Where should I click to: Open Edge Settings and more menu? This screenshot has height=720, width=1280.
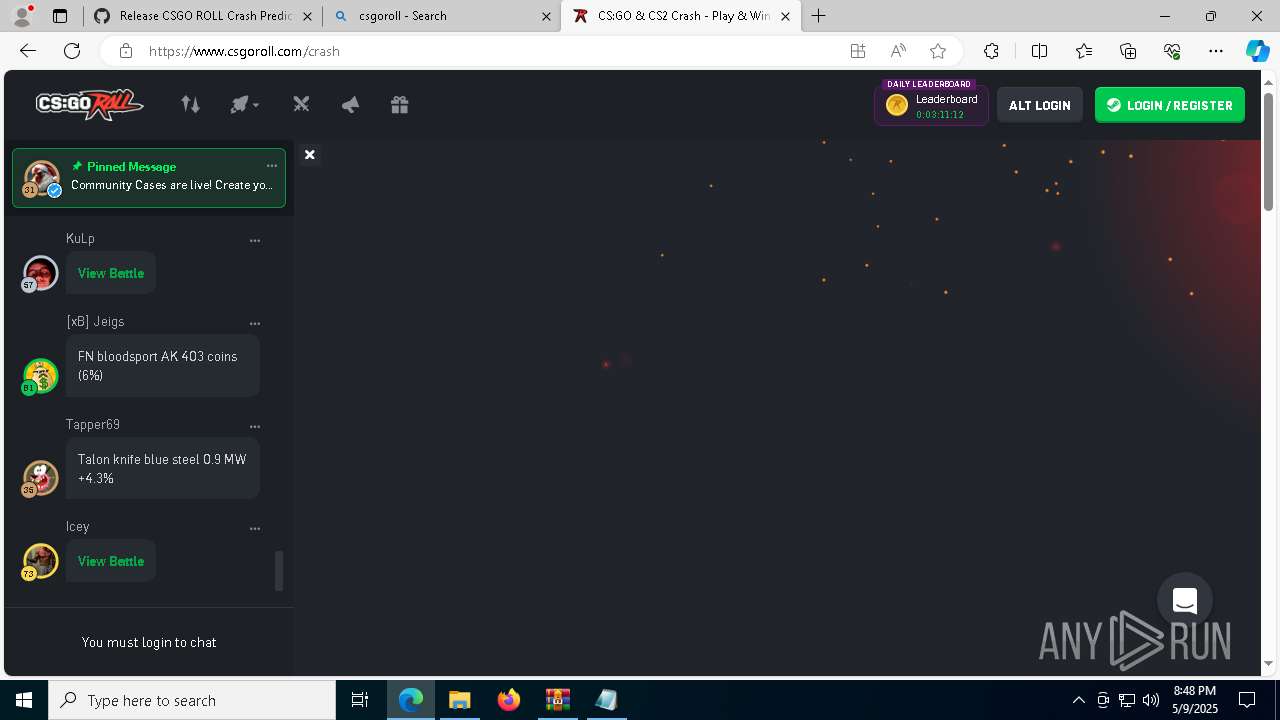(1216, 51)
